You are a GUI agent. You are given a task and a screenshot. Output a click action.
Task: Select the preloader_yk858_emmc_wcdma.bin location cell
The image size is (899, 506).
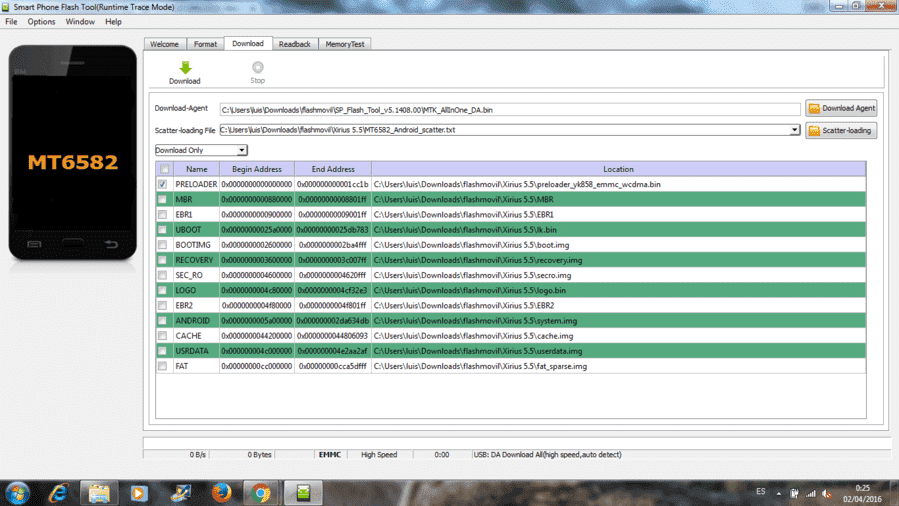pos(619,185)
